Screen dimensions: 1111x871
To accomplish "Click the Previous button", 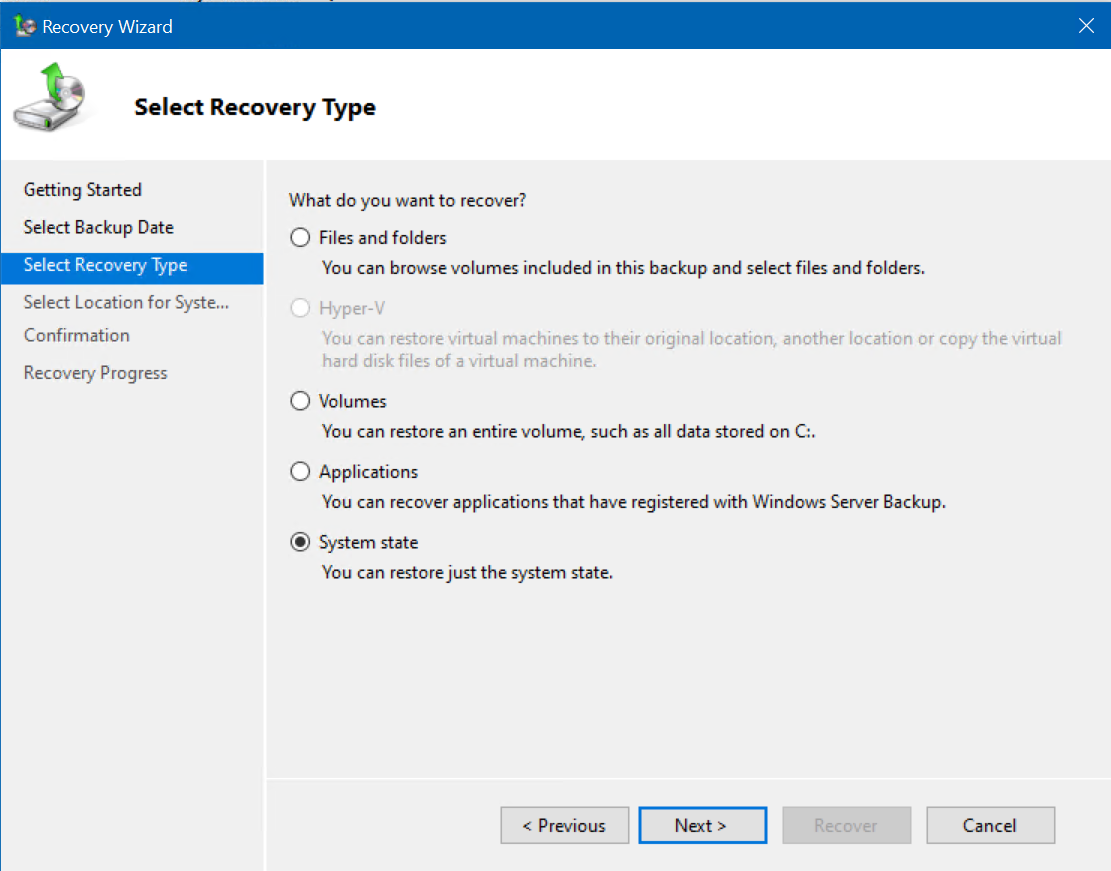I will 564,825.
